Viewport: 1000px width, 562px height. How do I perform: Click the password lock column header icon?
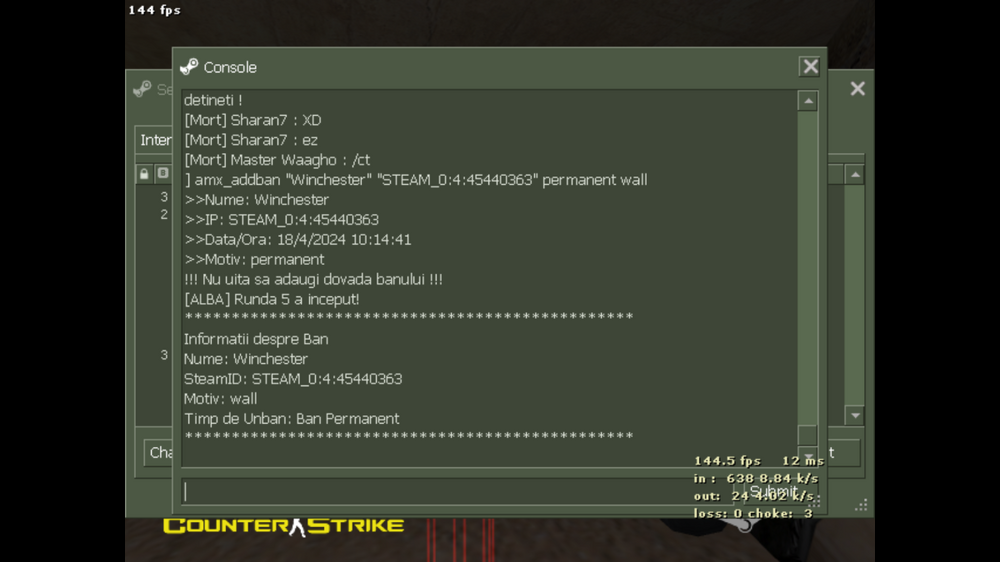pos(144,174)
